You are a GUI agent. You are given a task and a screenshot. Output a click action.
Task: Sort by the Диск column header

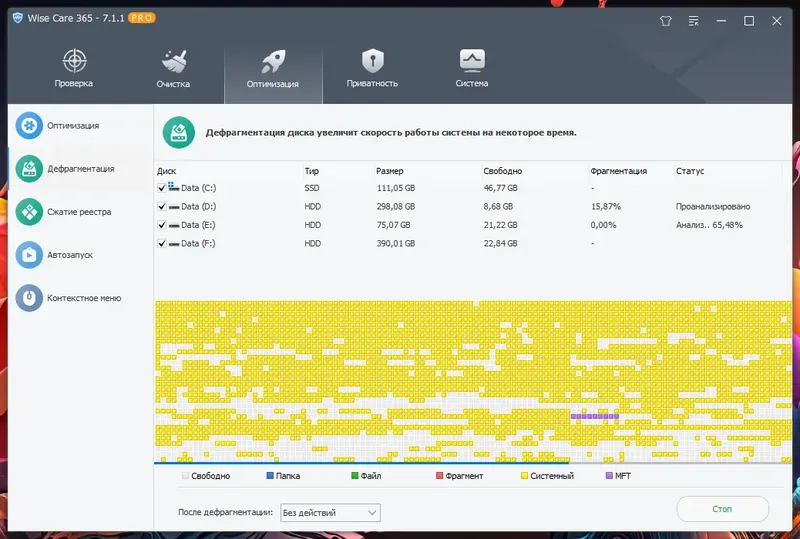167,171
